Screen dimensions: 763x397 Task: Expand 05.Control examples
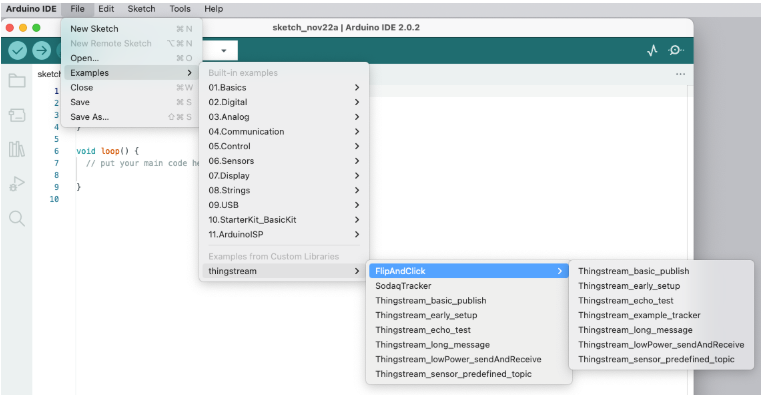(284, 146)
